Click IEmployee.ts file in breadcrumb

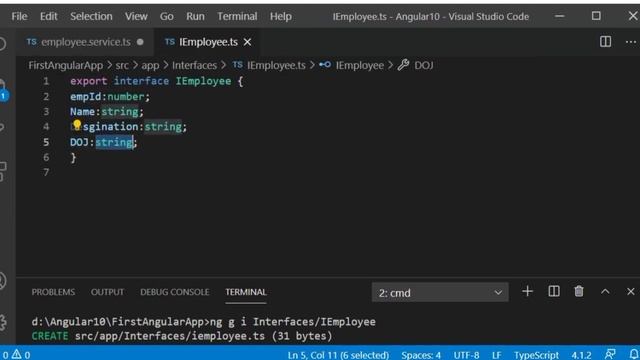point(276,65)
